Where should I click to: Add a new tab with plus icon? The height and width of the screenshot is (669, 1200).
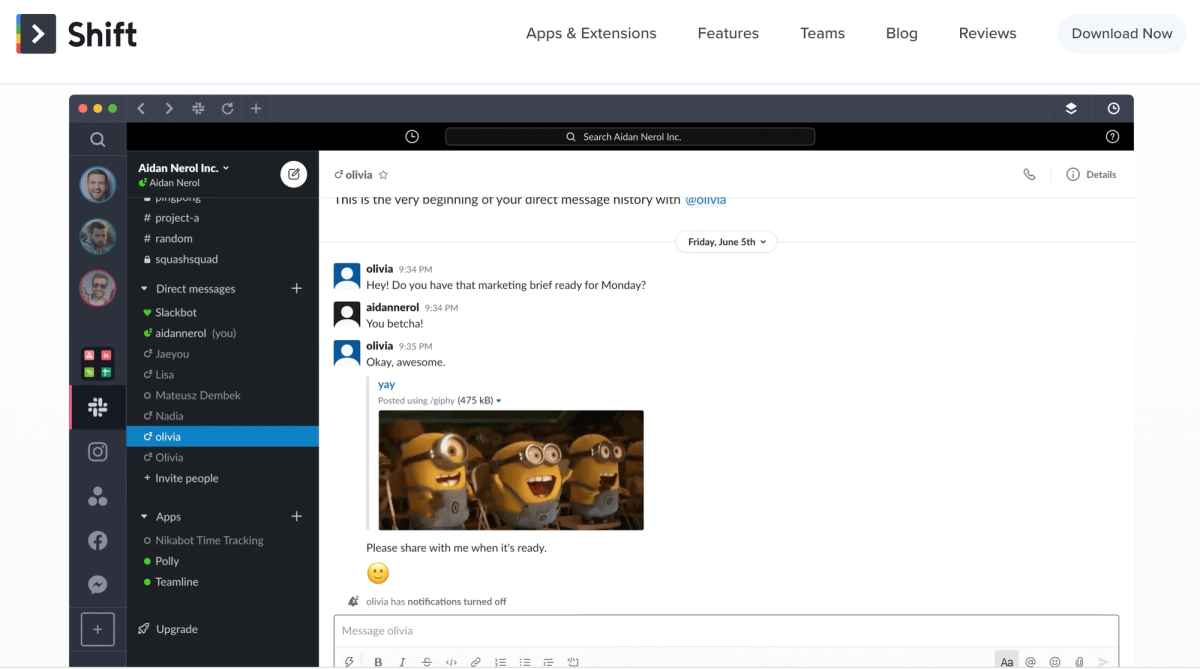256,108
